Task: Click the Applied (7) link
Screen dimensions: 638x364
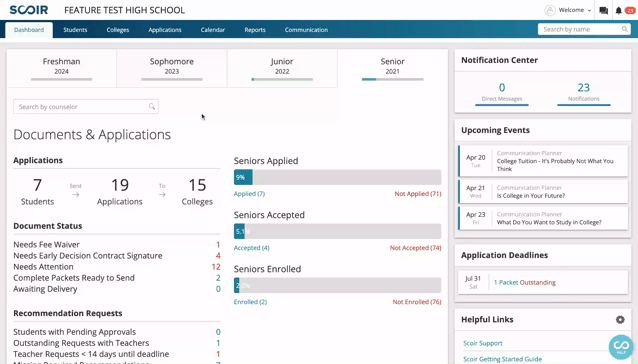Action: coord(249,194)
